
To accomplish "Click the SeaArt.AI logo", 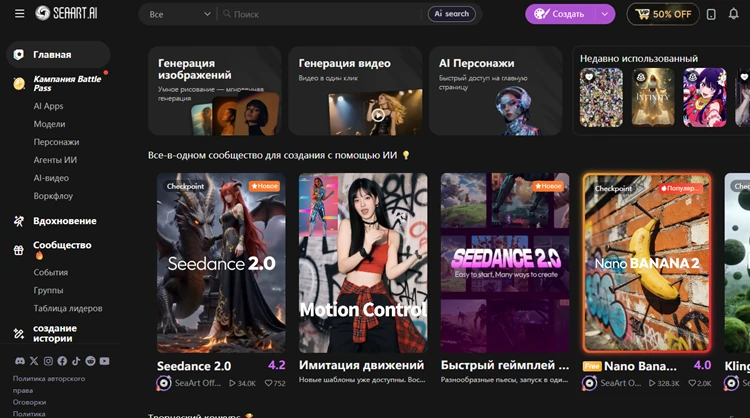I will pos(66,13).
